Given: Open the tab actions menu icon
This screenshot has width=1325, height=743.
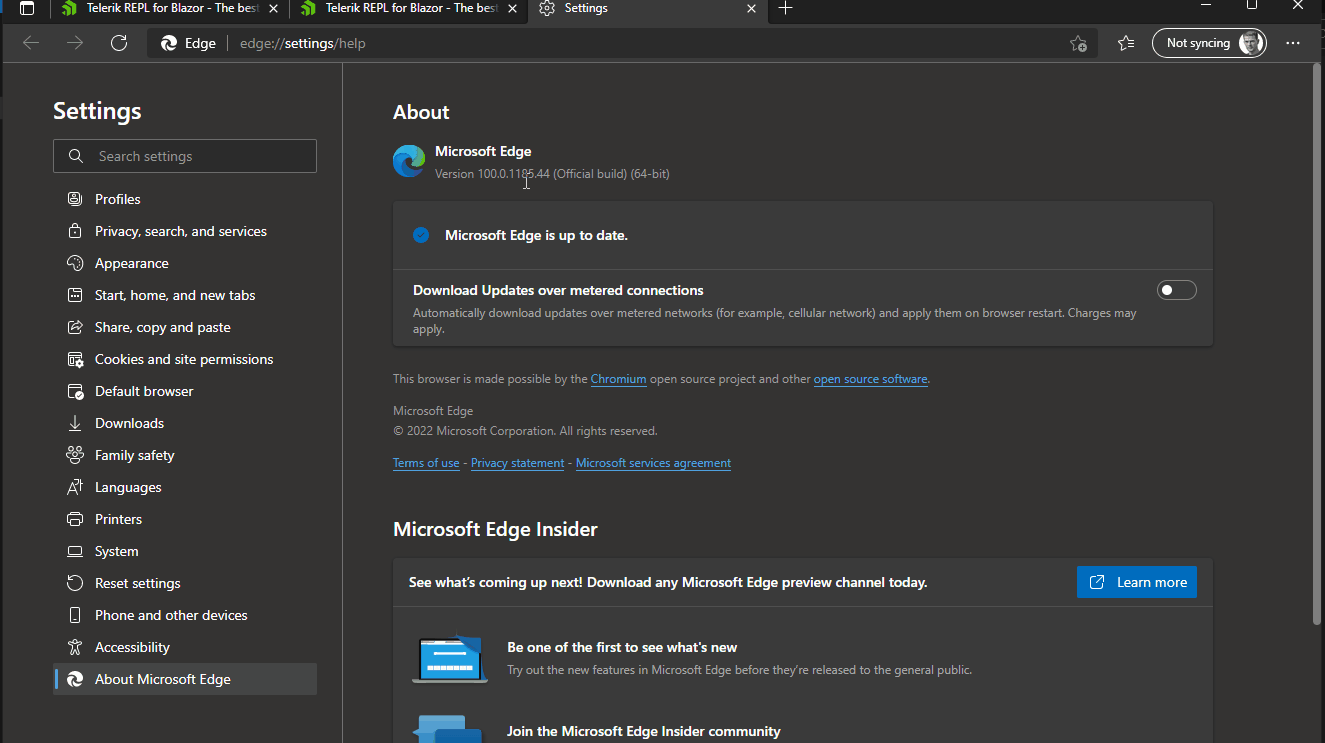Looking at the screenshot, I should (x=27, y=8).
